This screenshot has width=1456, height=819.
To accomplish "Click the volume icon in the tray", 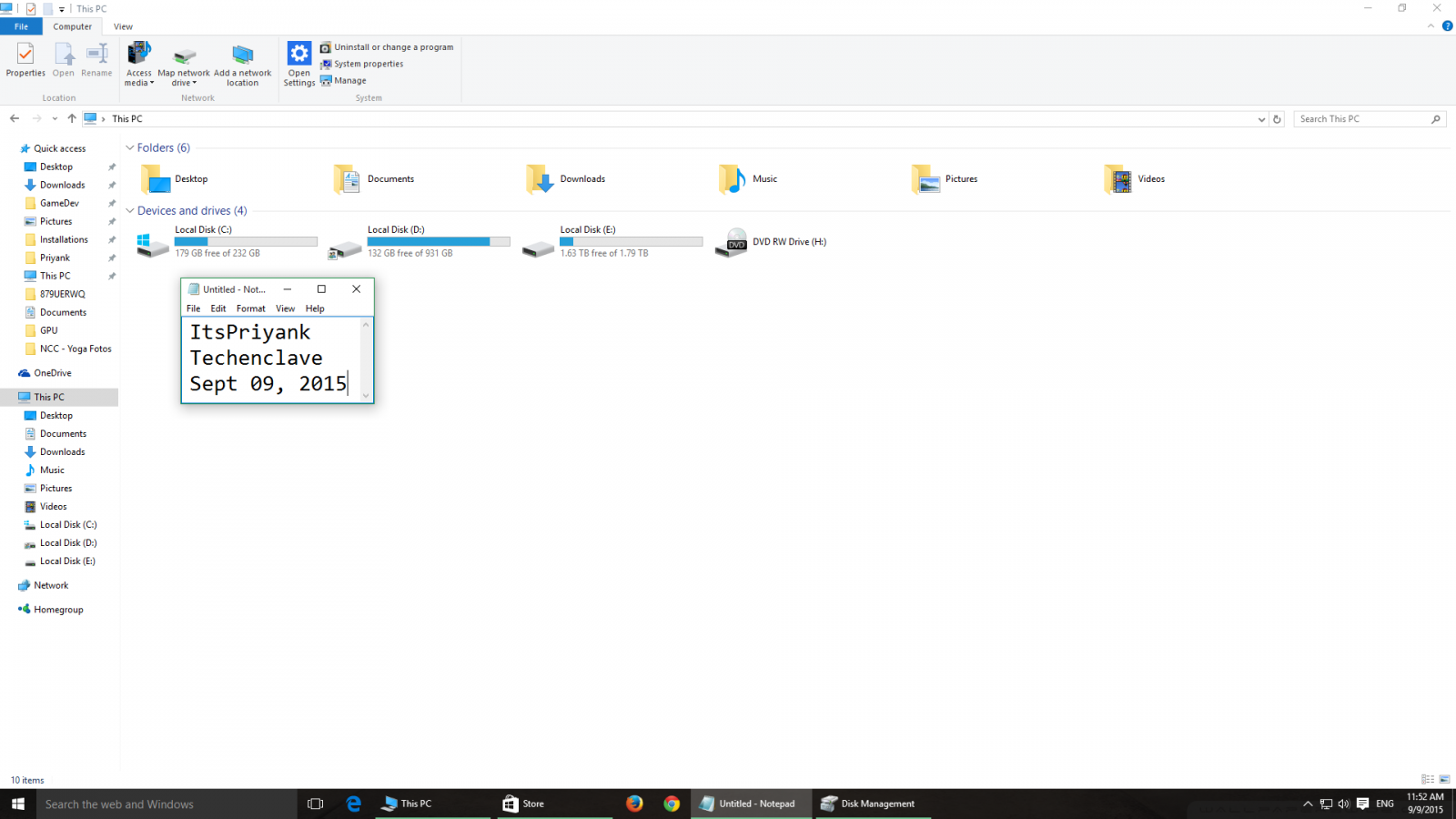I will (x=1343, y=804).
